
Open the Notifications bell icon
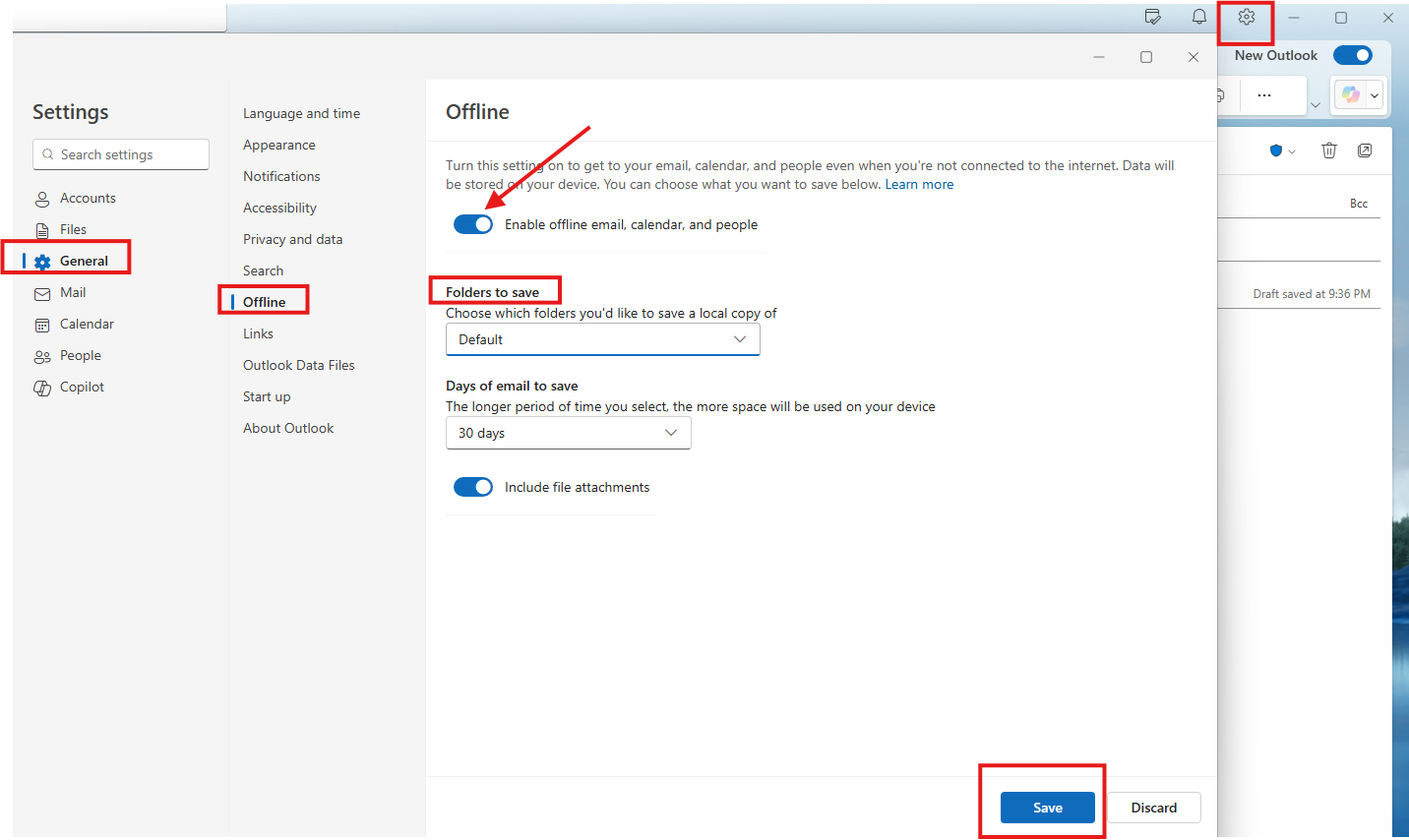tap(1198, 17)
